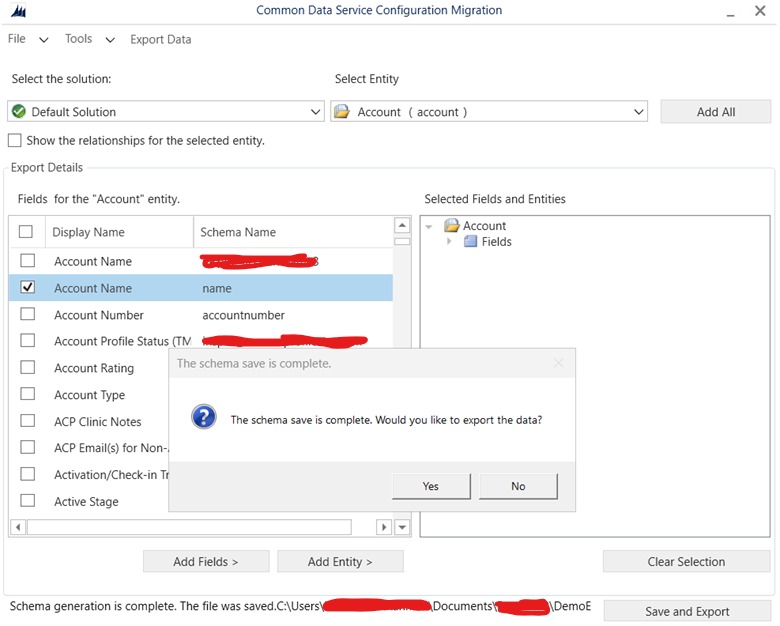Click the Add All button

click(715, 112)
